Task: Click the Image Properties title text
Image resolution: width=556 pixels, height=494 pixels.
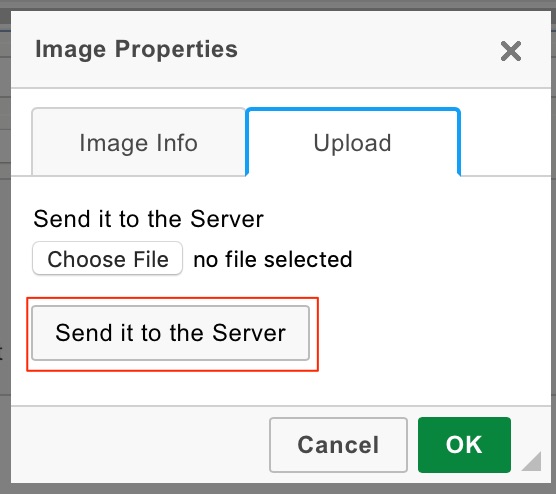Action: click(137, 49)
